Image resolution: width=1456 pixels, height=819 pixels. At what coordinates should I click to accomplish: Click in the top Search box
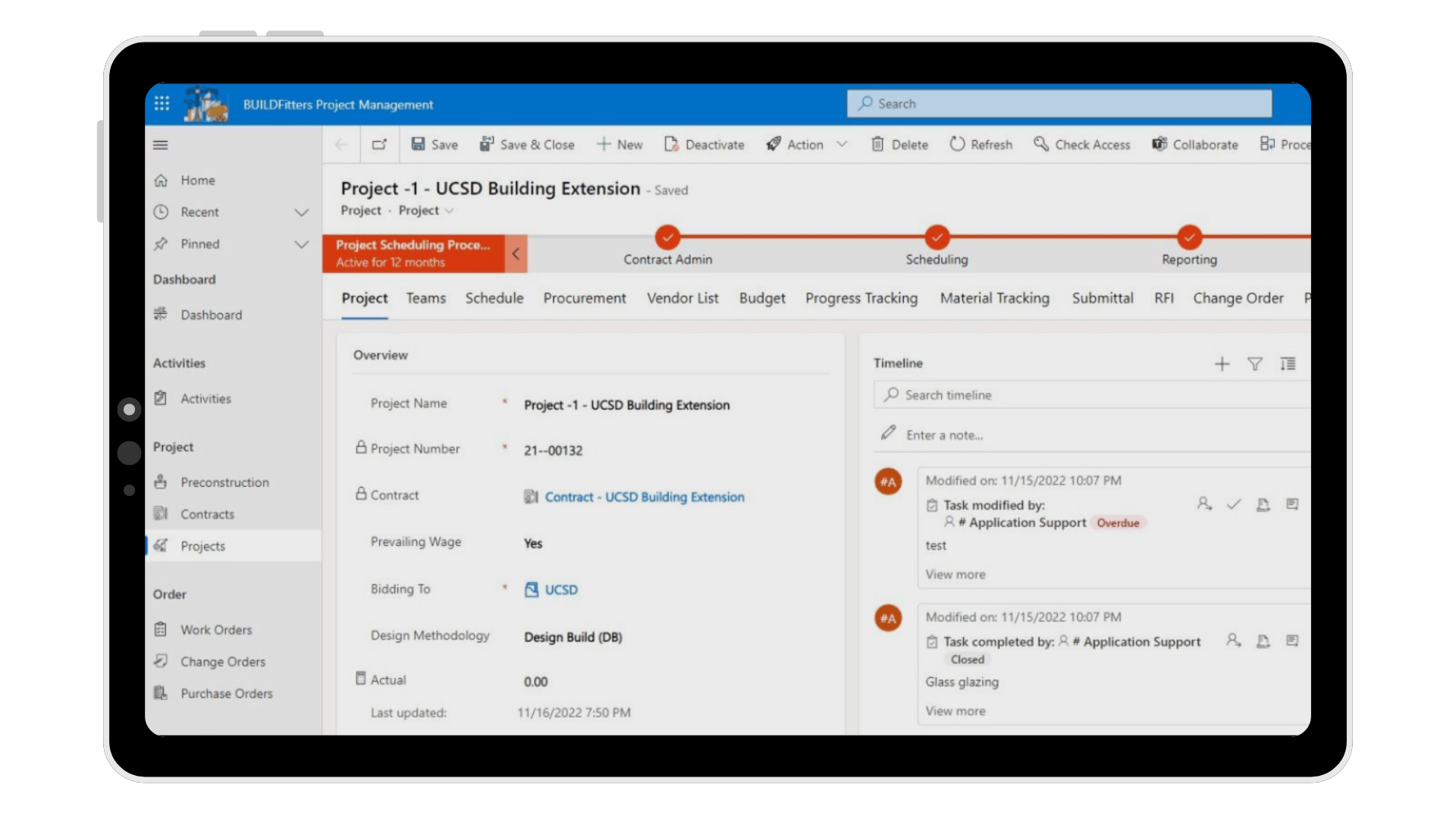[1059, 104]
